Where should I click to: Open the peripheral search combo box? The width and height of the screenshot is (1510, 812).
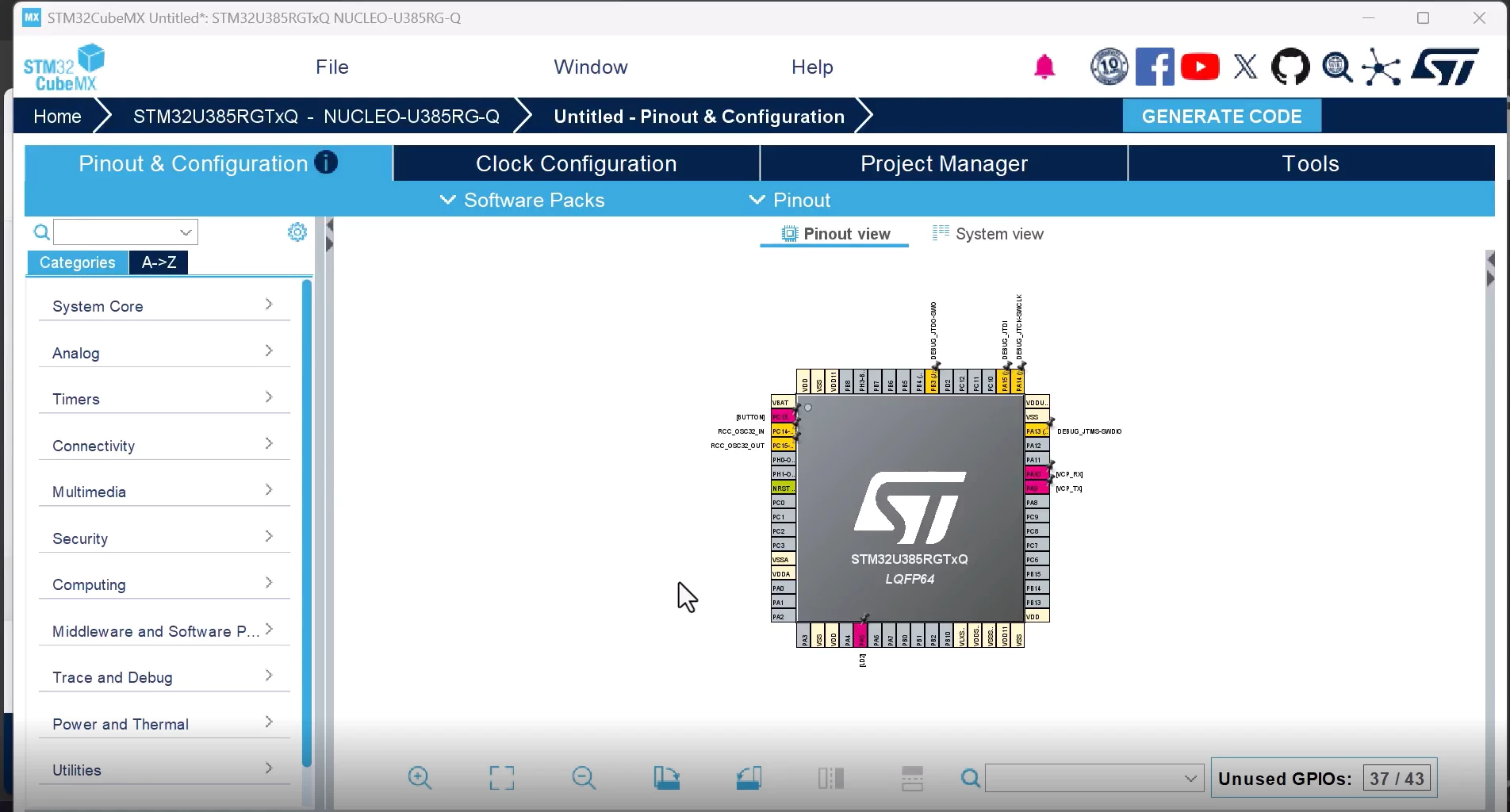click(125, 232)
